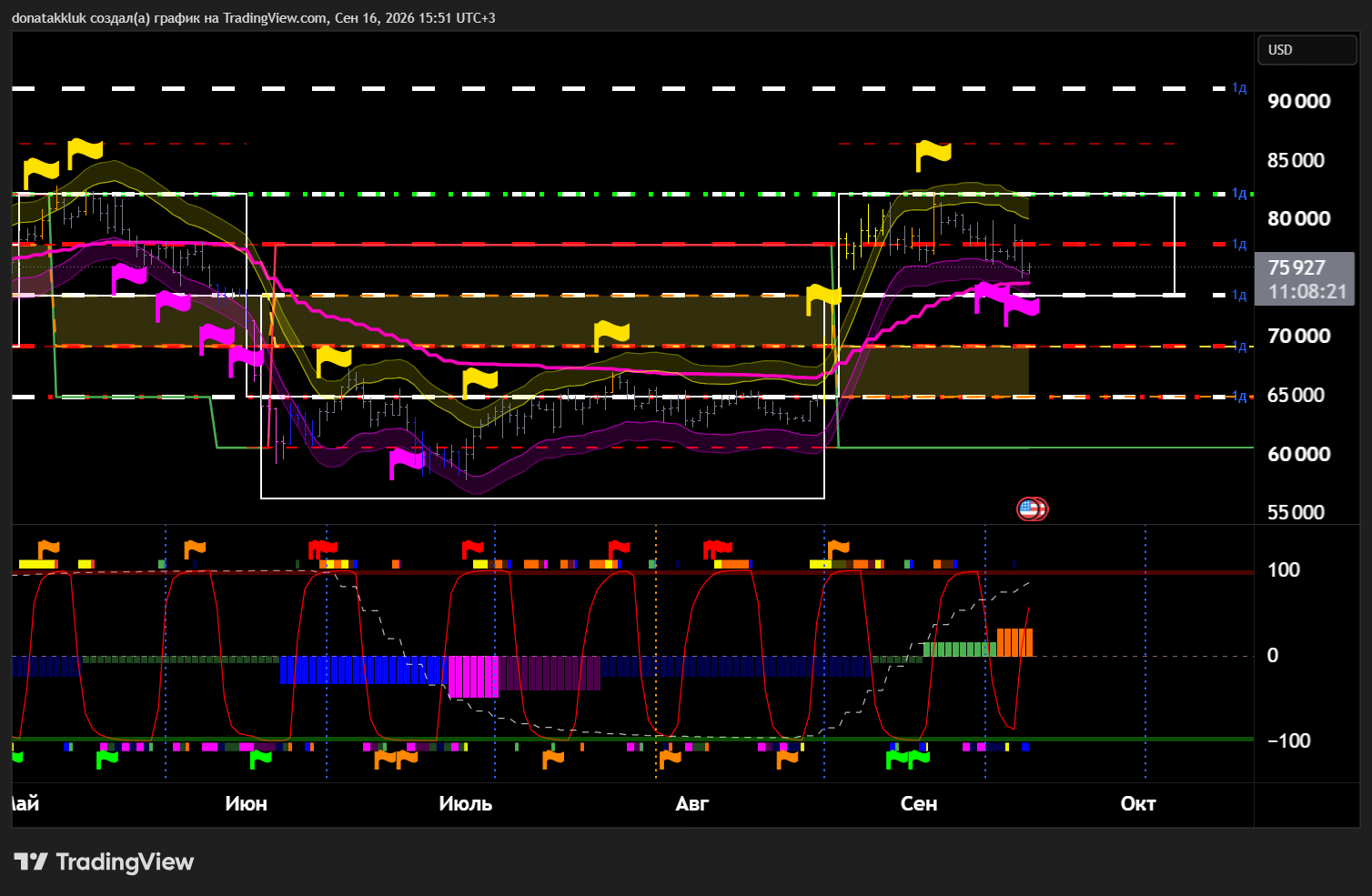Click the Июн month label on time axis

[246, 803]
